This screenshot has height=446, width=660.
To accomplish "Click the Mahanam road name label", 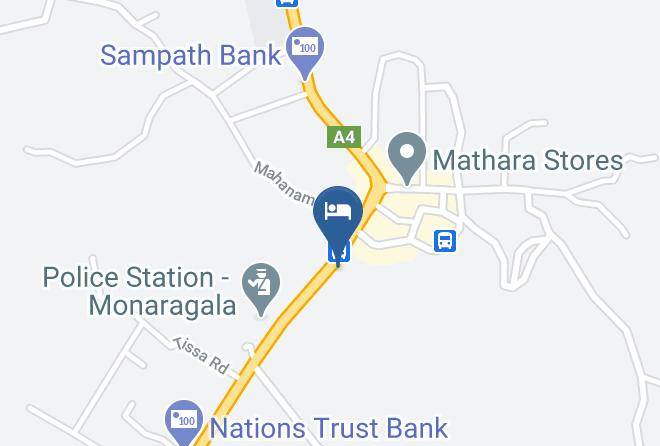I will click(285, 183).
